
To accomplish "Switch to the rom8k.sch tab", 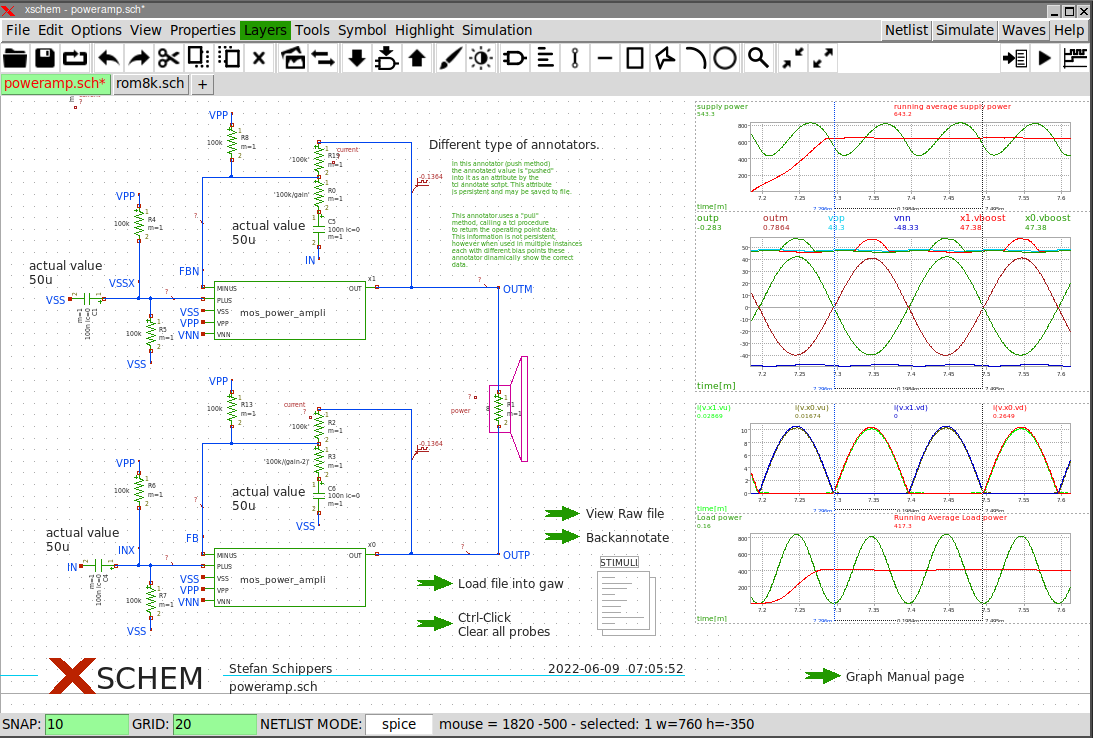I will 150,84.
